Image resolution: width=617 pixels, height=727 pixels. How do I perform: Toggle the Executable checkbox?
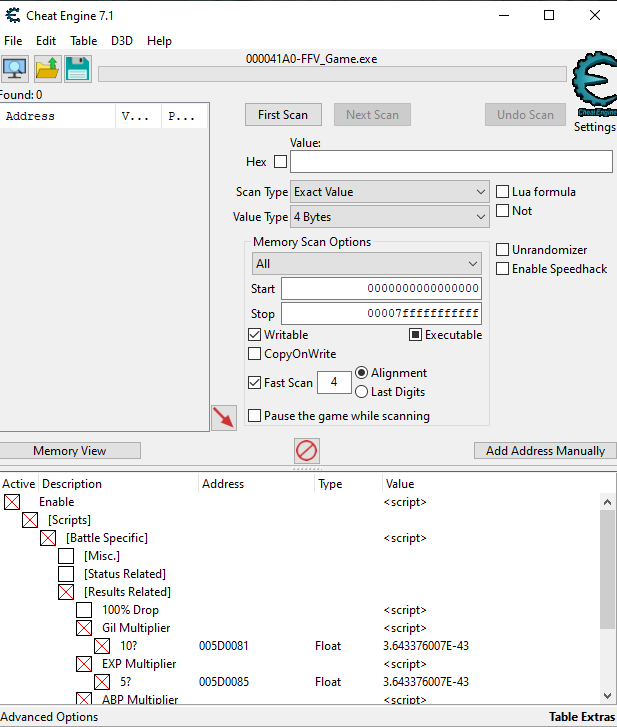415,335
